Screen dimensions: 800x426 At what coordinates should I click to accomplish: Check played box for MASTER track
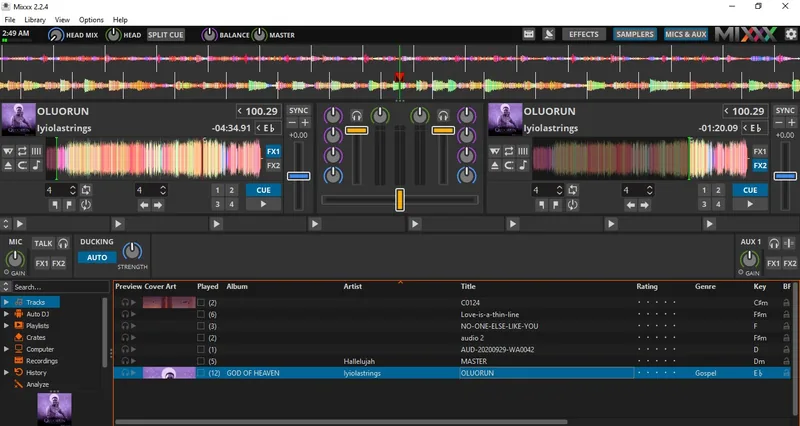coord(201,361)
